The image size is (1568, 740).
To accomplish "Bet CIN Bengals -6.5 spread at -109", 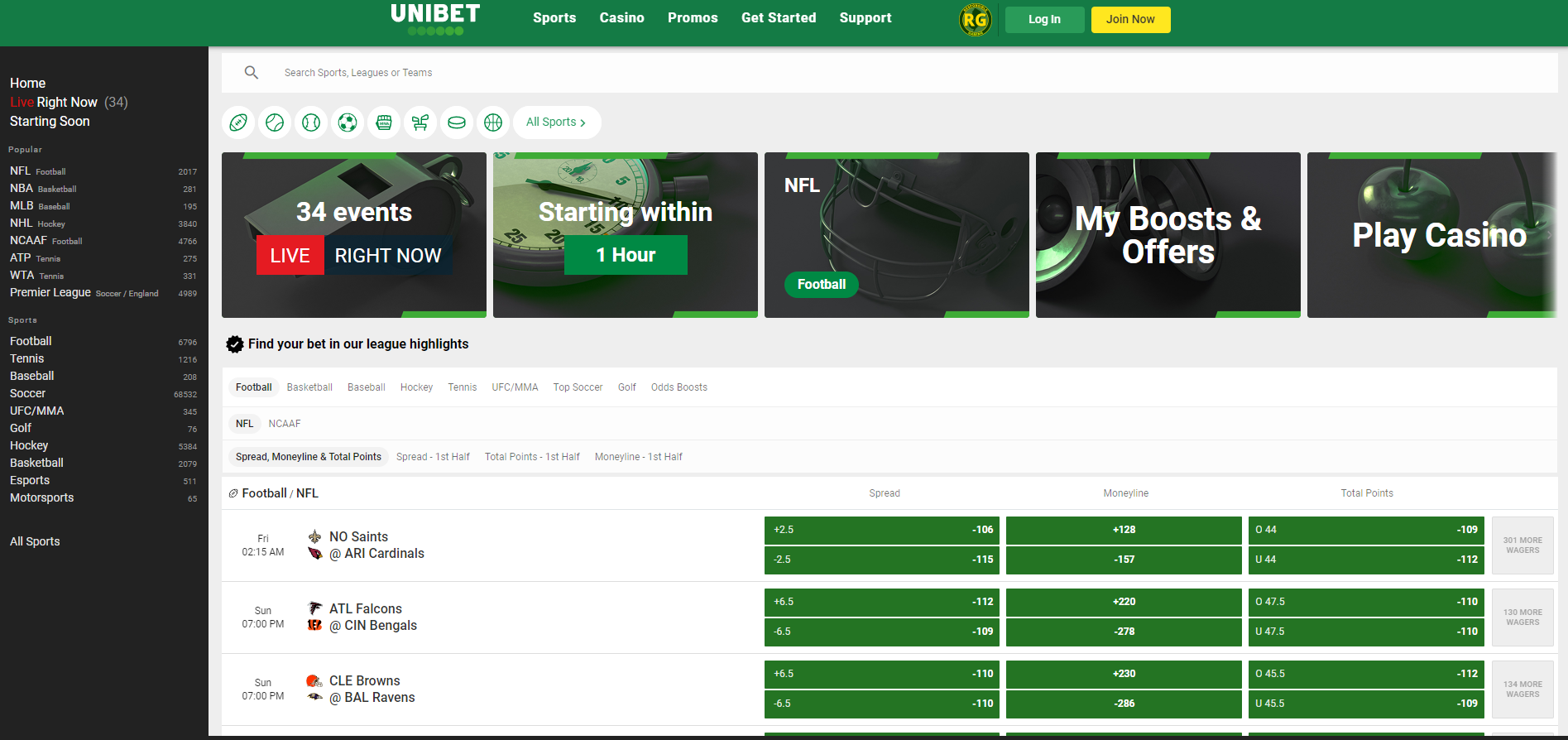I will (882, 632).
